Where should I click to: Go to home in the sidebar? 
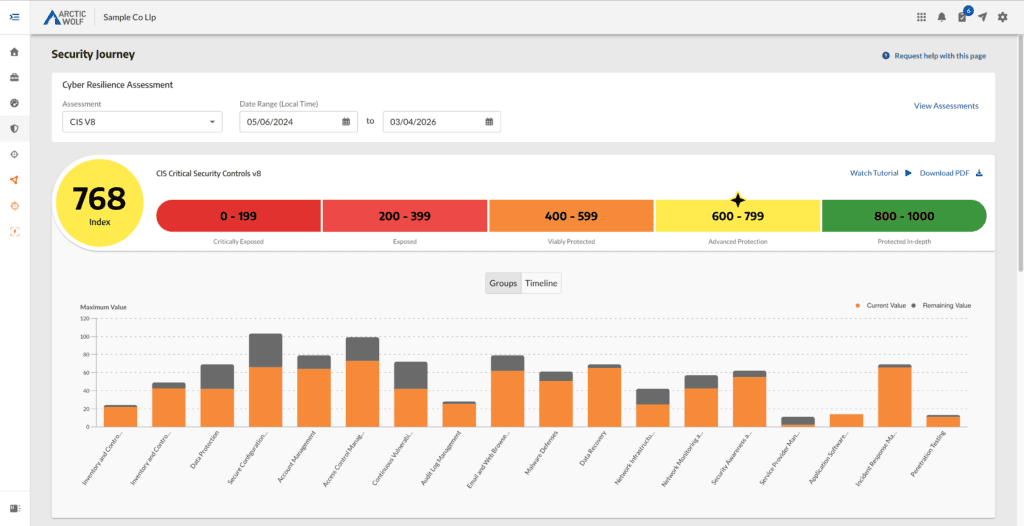point(14,52)
